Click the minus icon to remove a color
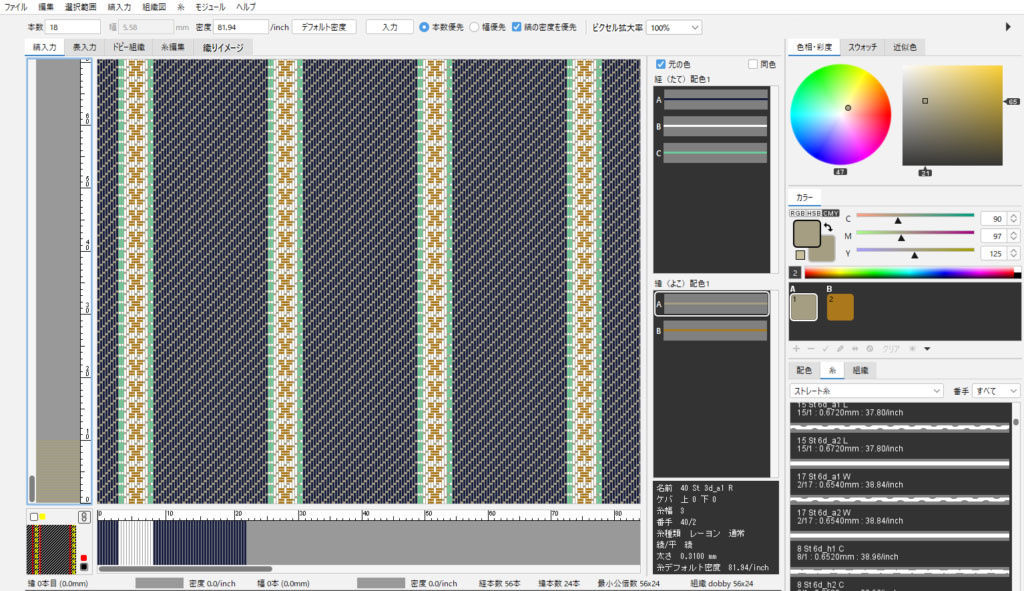Viewport: 1024px width, 591px height. point(811,348)
